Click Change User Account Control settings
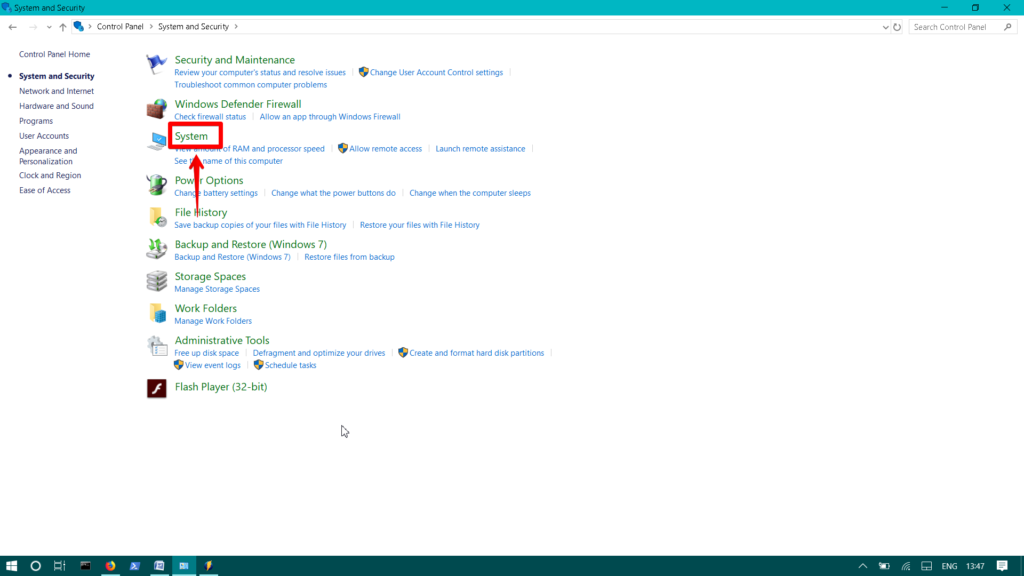 (436, 72)
